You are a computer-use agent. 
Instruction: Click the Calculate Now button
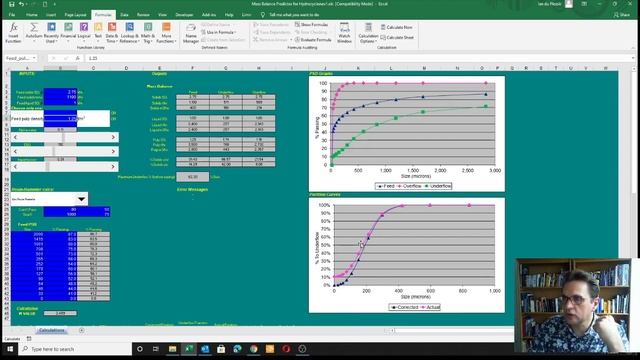pos(396,27)
